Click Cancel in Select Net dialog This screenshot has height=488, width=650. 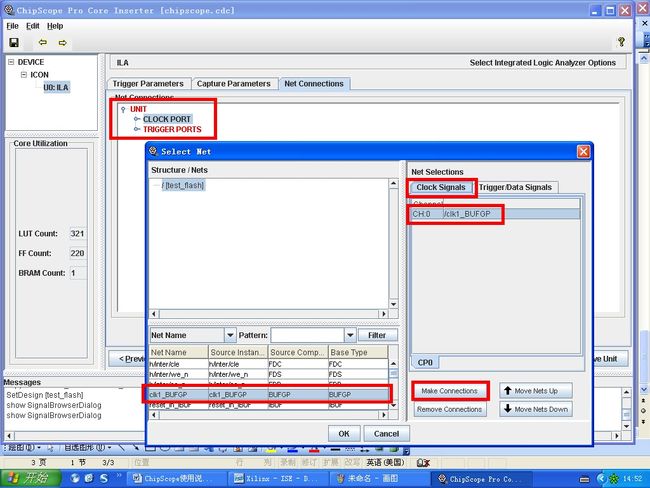click(386, 434)
